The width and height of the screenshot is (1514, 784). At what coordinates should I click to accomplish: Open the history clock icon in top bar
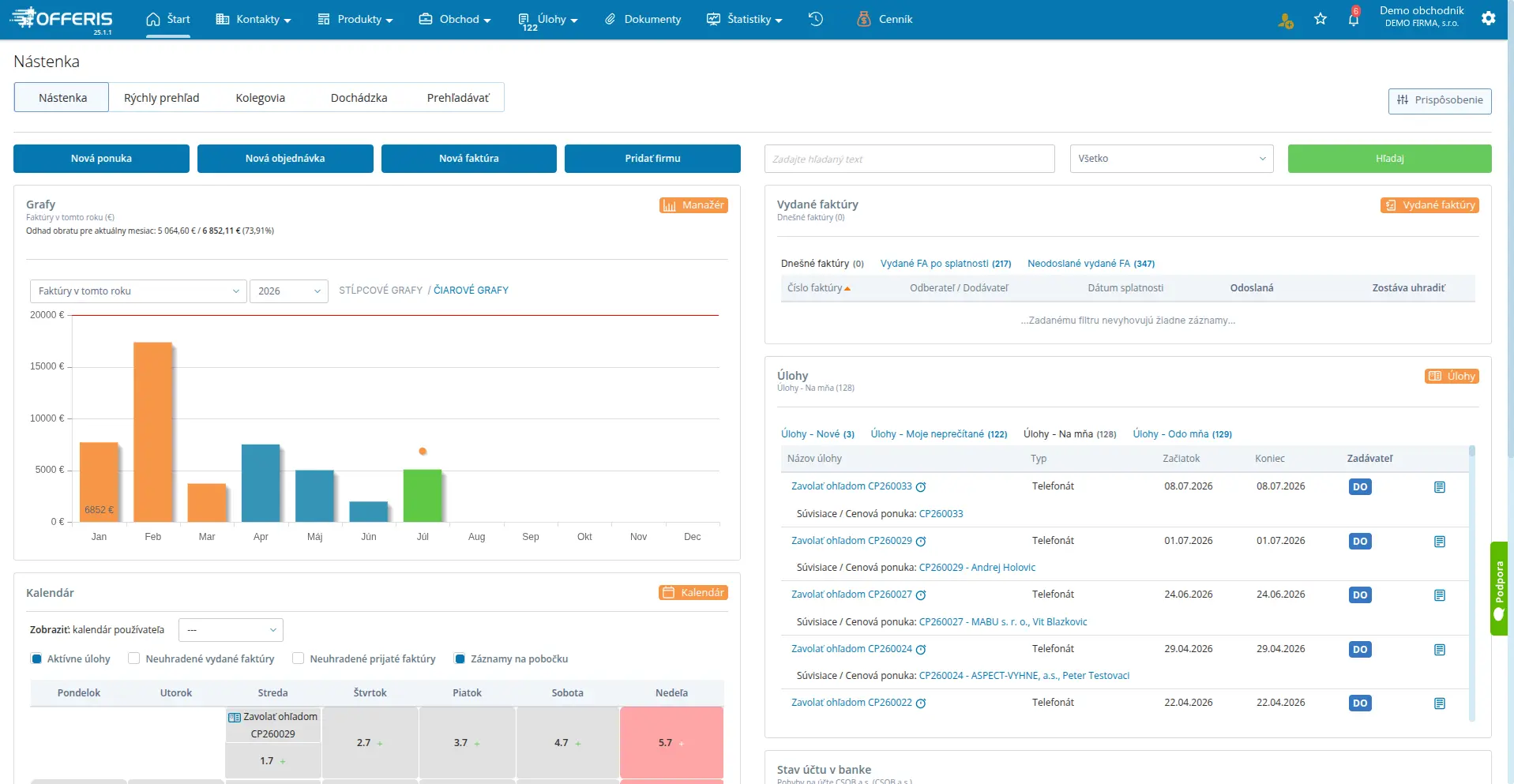tap(816, 19)
